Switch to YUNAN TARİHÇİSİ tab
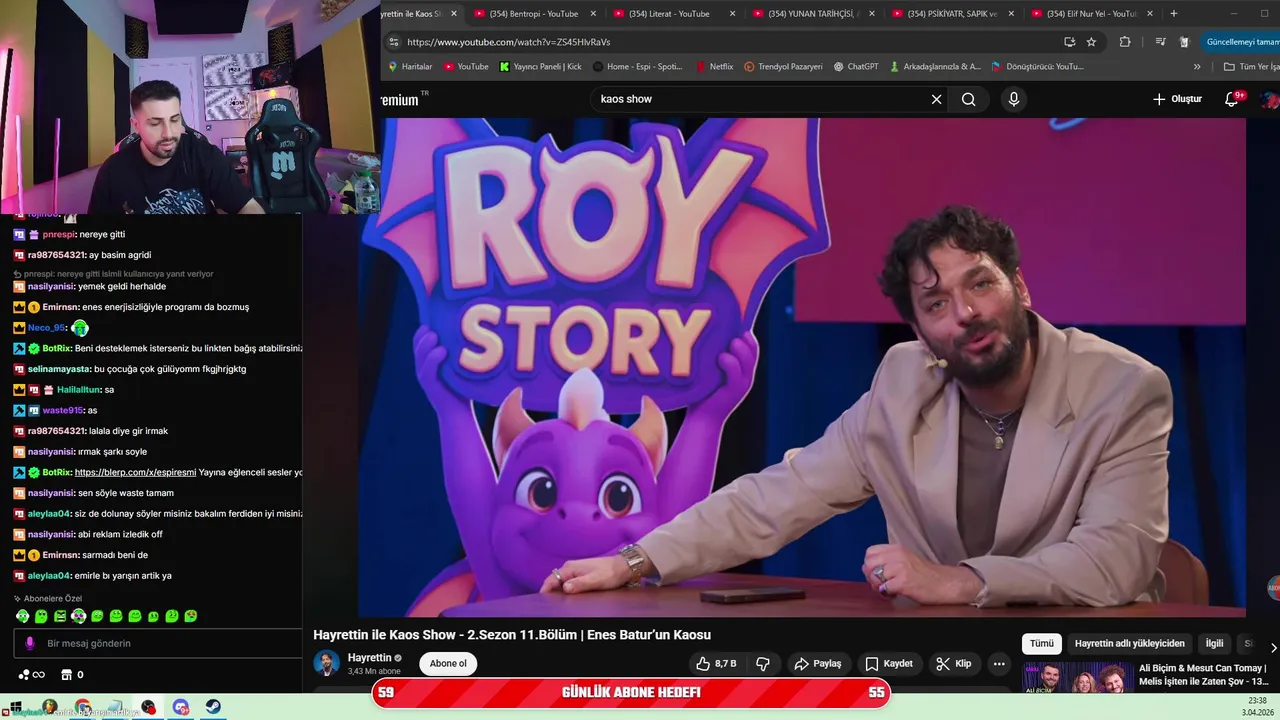1280x720 pixels. click(814, 14)
